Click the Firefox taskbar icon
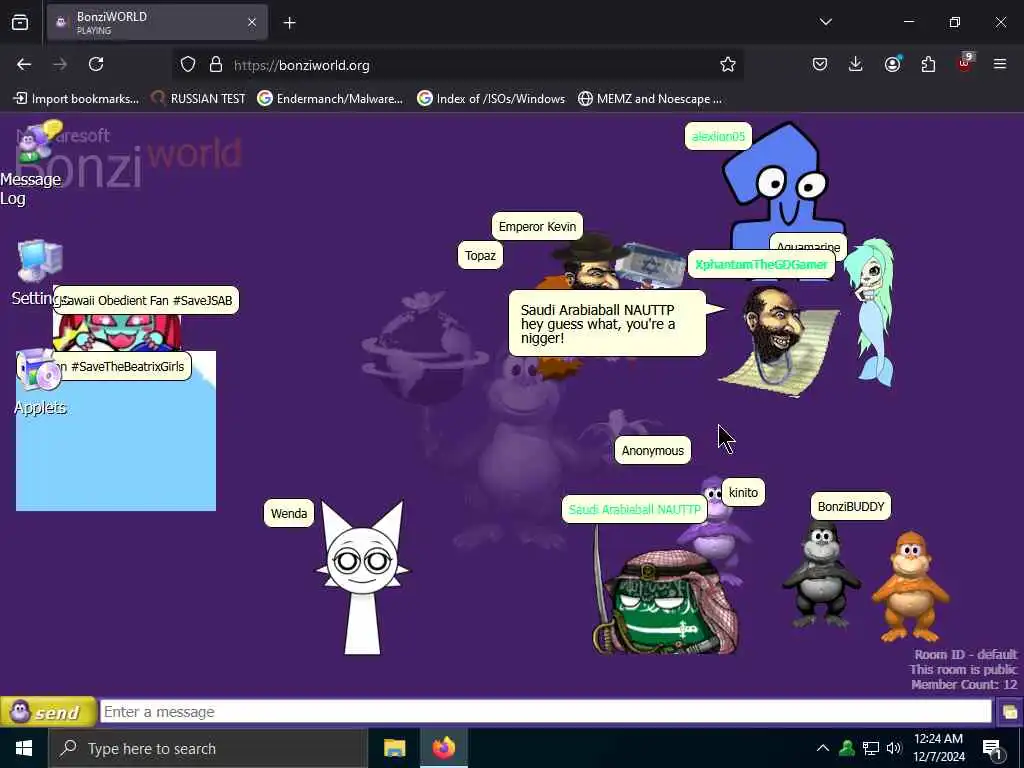The width and height of the screenshot is (1024, 768). (x=443, y=748)
